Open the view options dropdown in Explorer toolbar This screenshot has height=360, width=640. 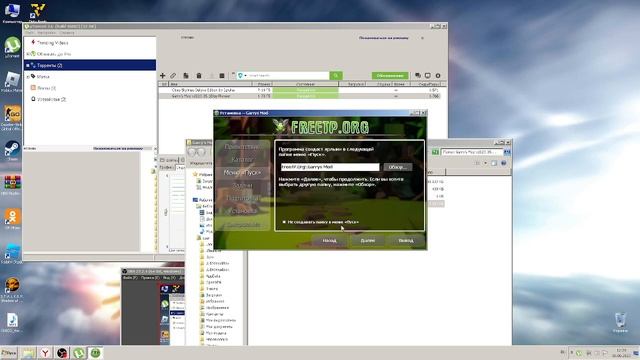[485, 163]
